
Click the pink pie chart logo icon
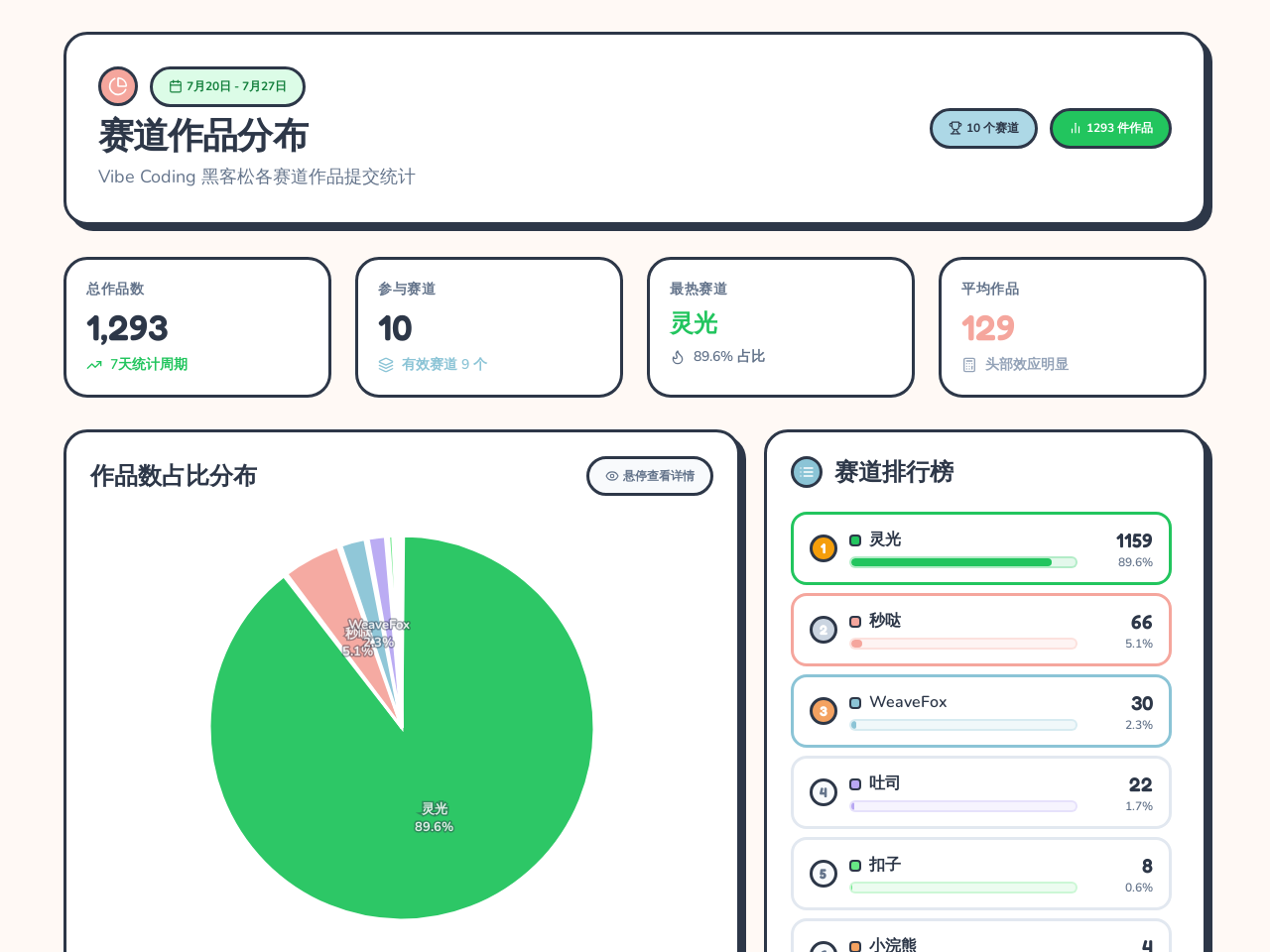(x=118, y=86)
